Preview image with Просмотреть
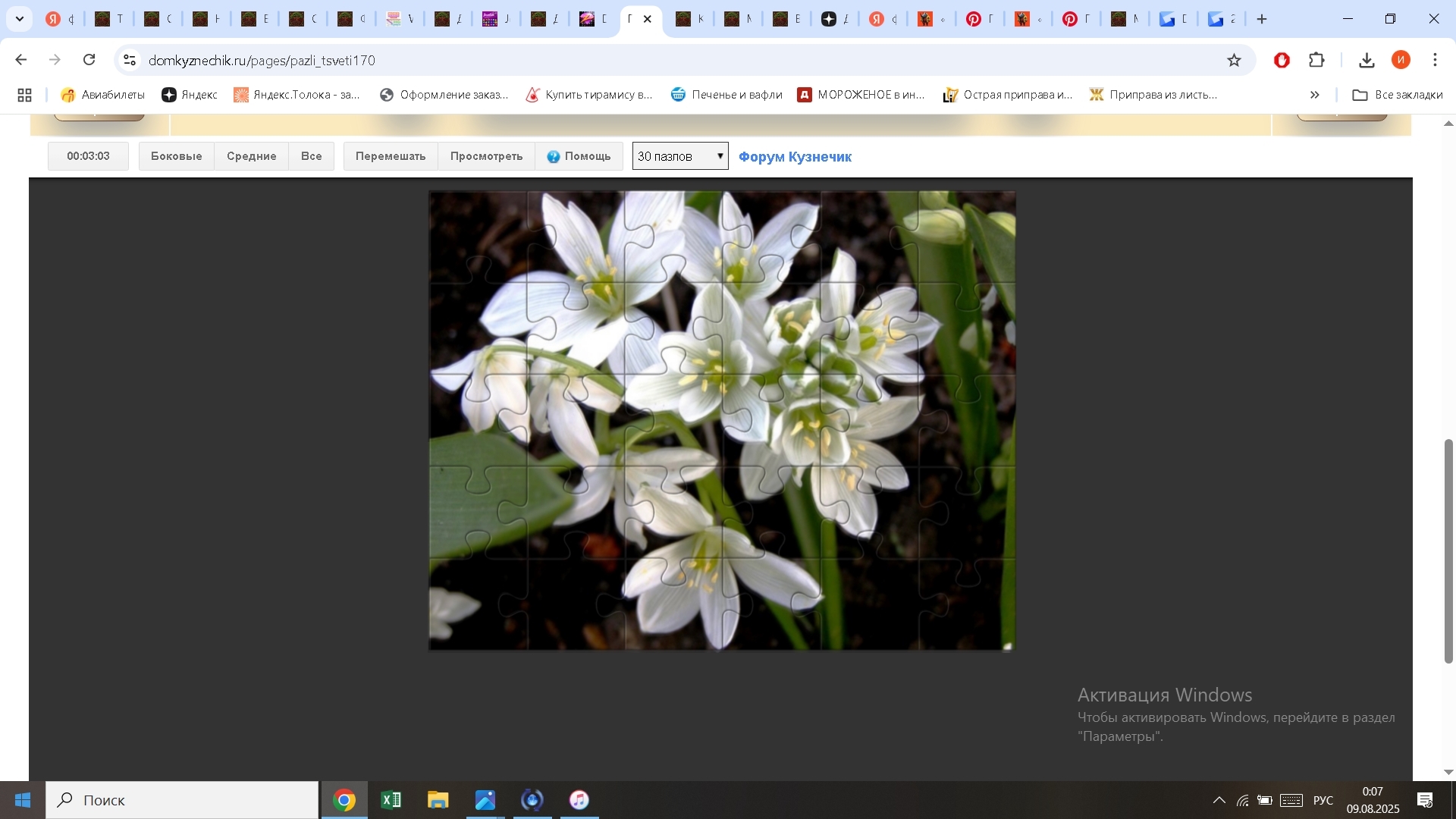The image size is (1456, 819). point(486,156)
